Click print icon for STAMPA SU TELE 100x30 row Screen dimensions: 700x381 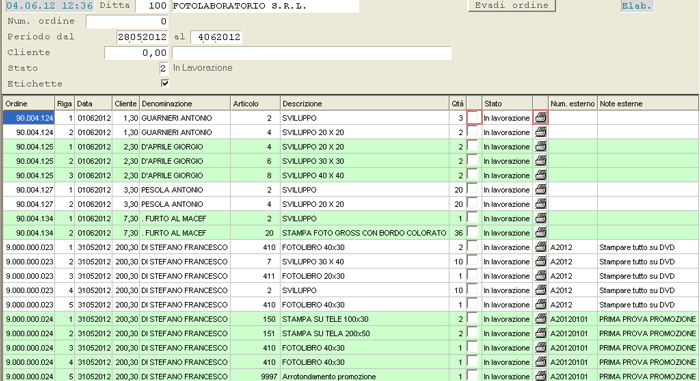point(541,318)
